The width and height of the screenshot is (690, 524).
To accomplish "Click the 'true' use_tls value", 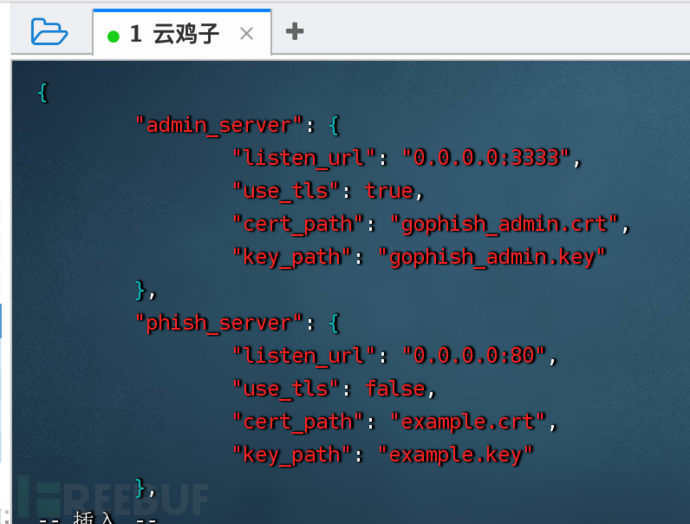I will [389, 191].
